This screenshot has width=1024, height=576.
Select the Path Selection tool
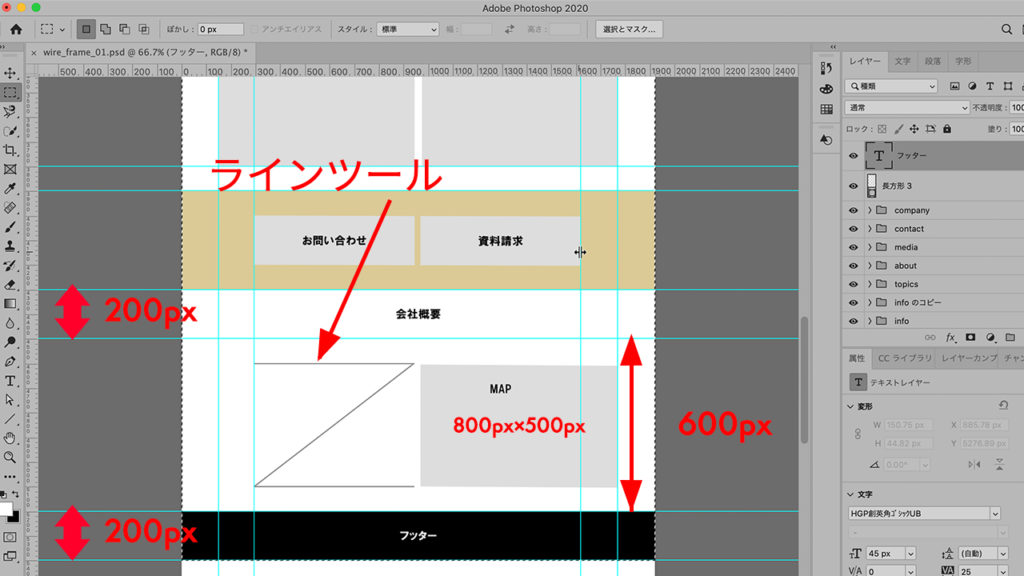coord(10,400)
